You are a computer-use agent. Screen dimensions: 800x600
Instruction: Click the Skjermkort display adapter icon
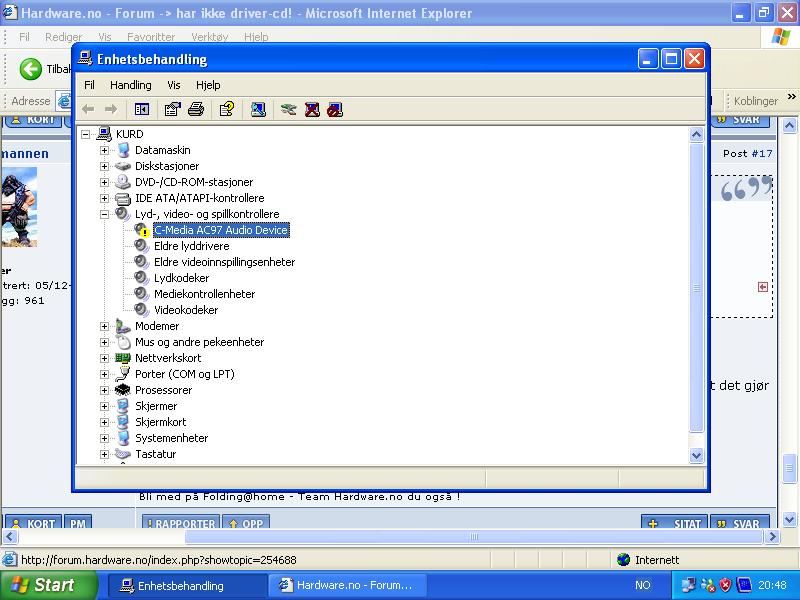coord(122,422)
